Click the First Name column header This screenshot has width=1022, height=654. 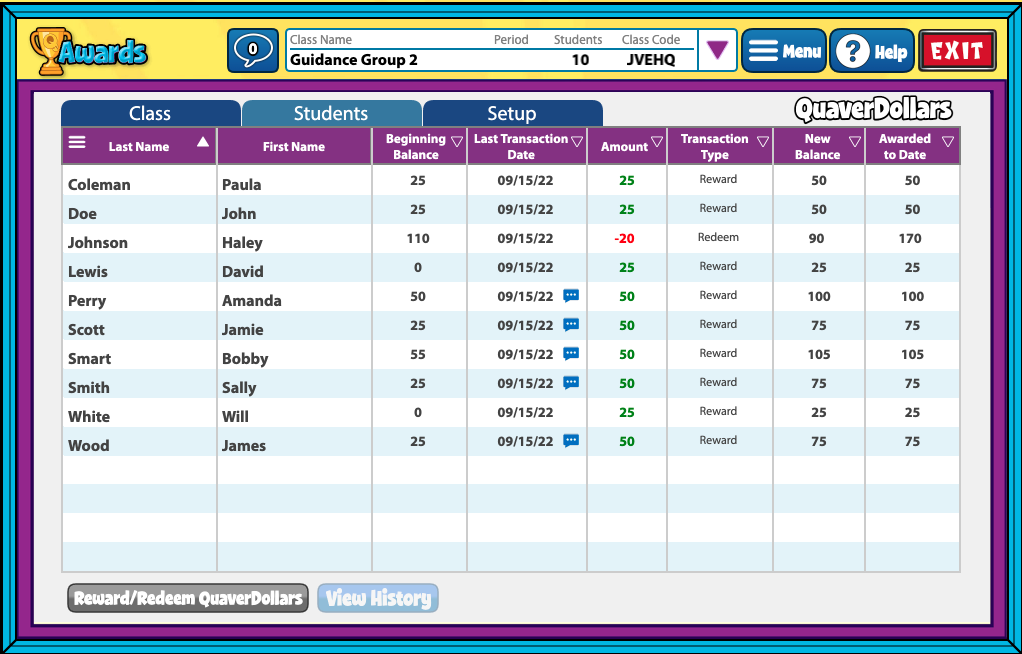point(294,146)
